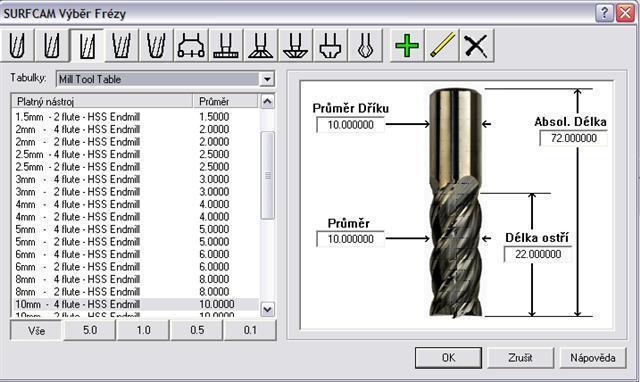
Task: Confirm selection with OK button
Action: click(448, 358)
